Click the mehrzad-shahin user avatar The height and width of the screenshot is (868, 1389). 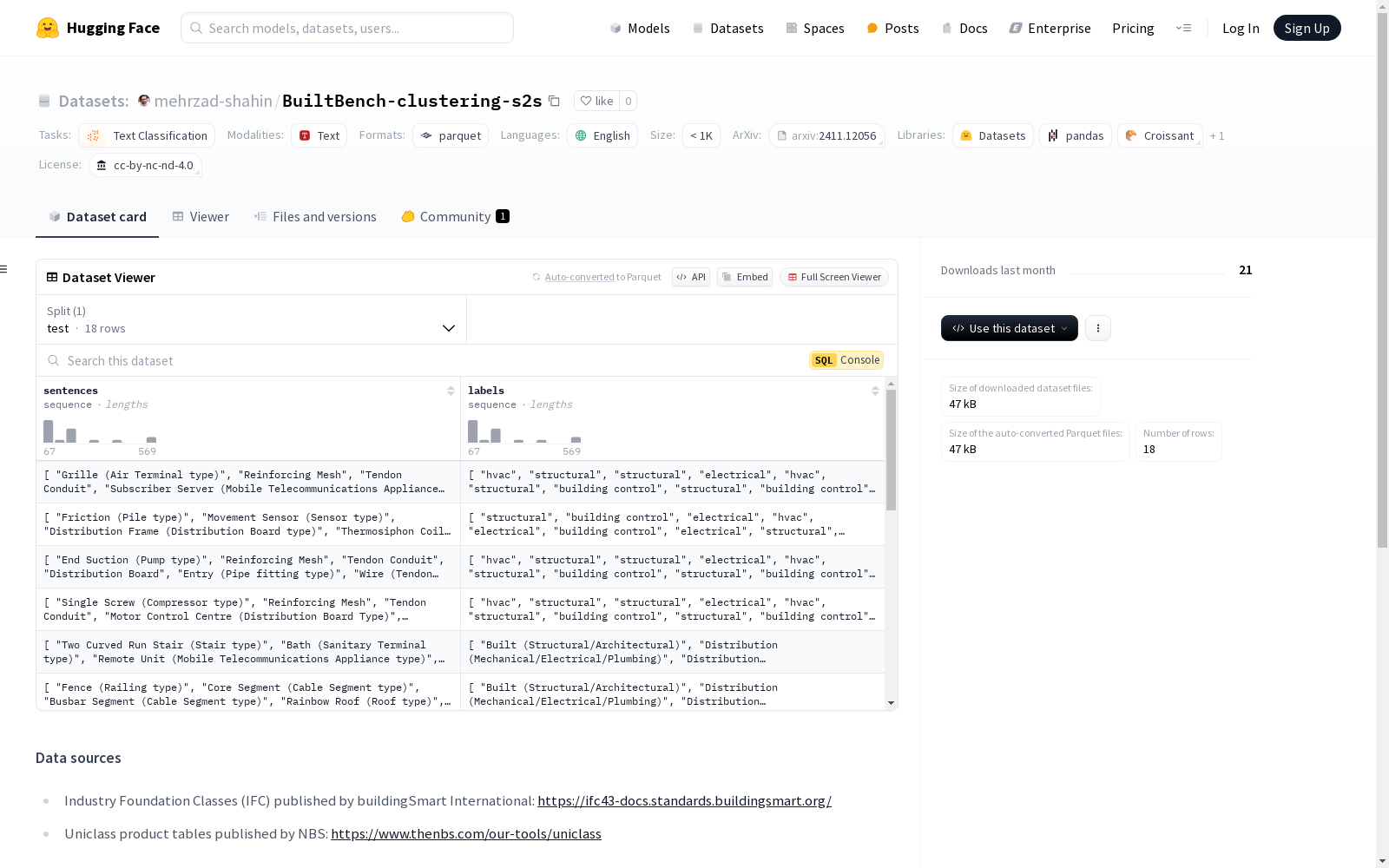point(144,101)
